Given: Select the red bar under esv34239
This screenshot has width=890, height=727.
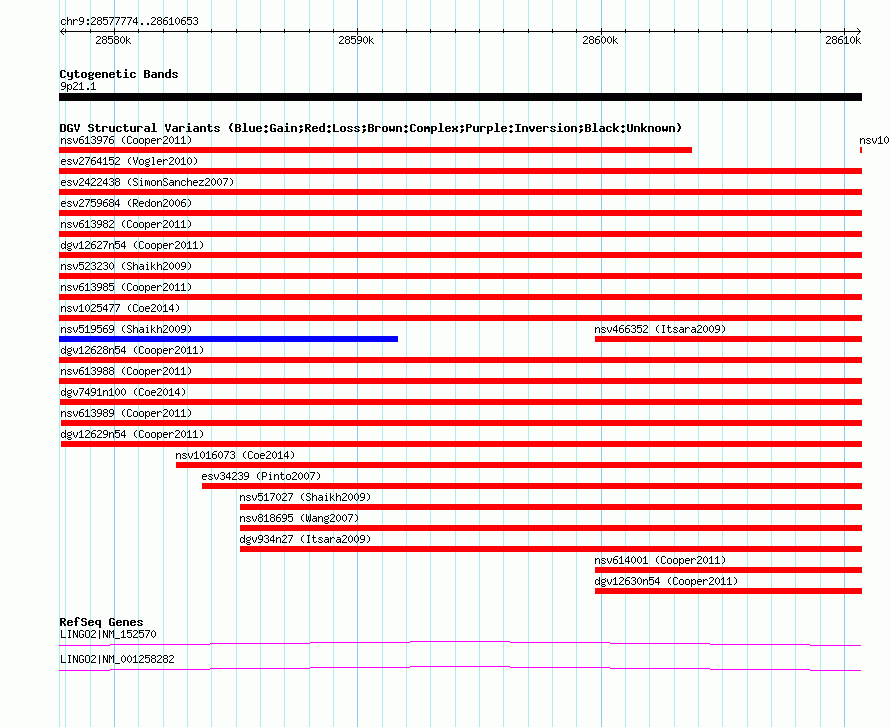Looking at the screenshot, I should point(532,486).
